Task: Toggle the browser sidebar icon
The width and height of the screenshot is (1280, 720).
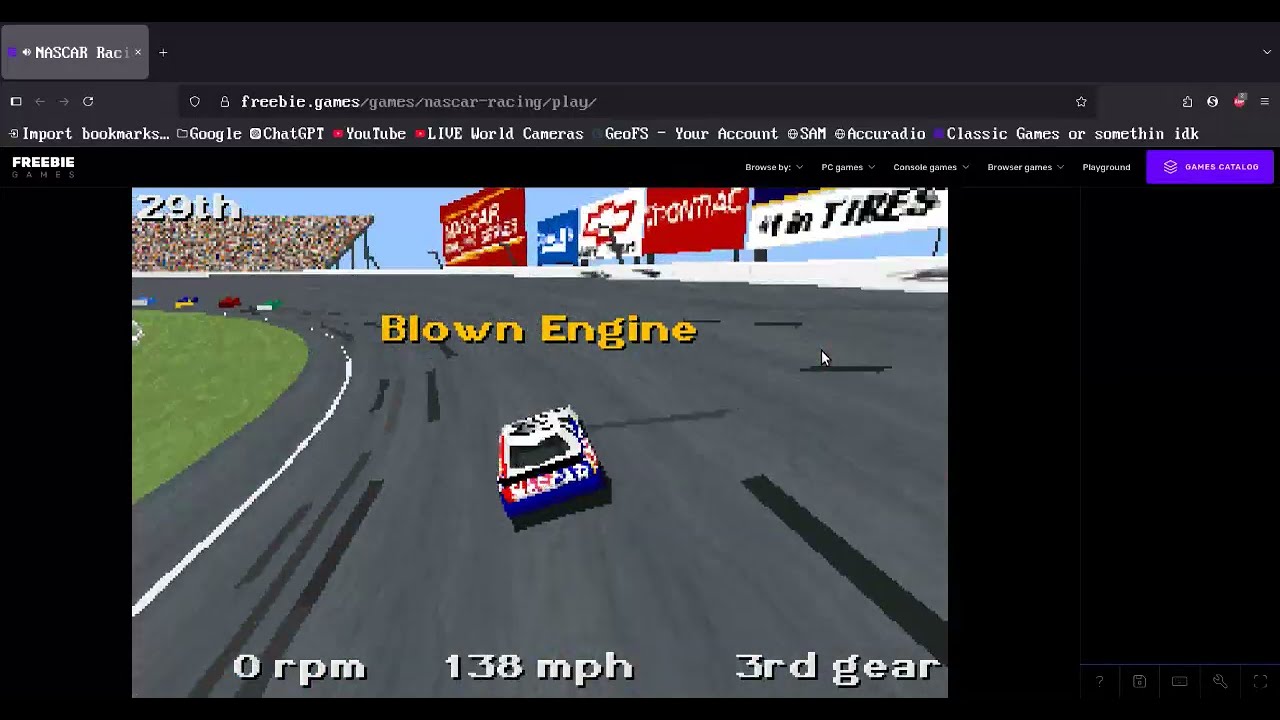Action: point(16,102)
